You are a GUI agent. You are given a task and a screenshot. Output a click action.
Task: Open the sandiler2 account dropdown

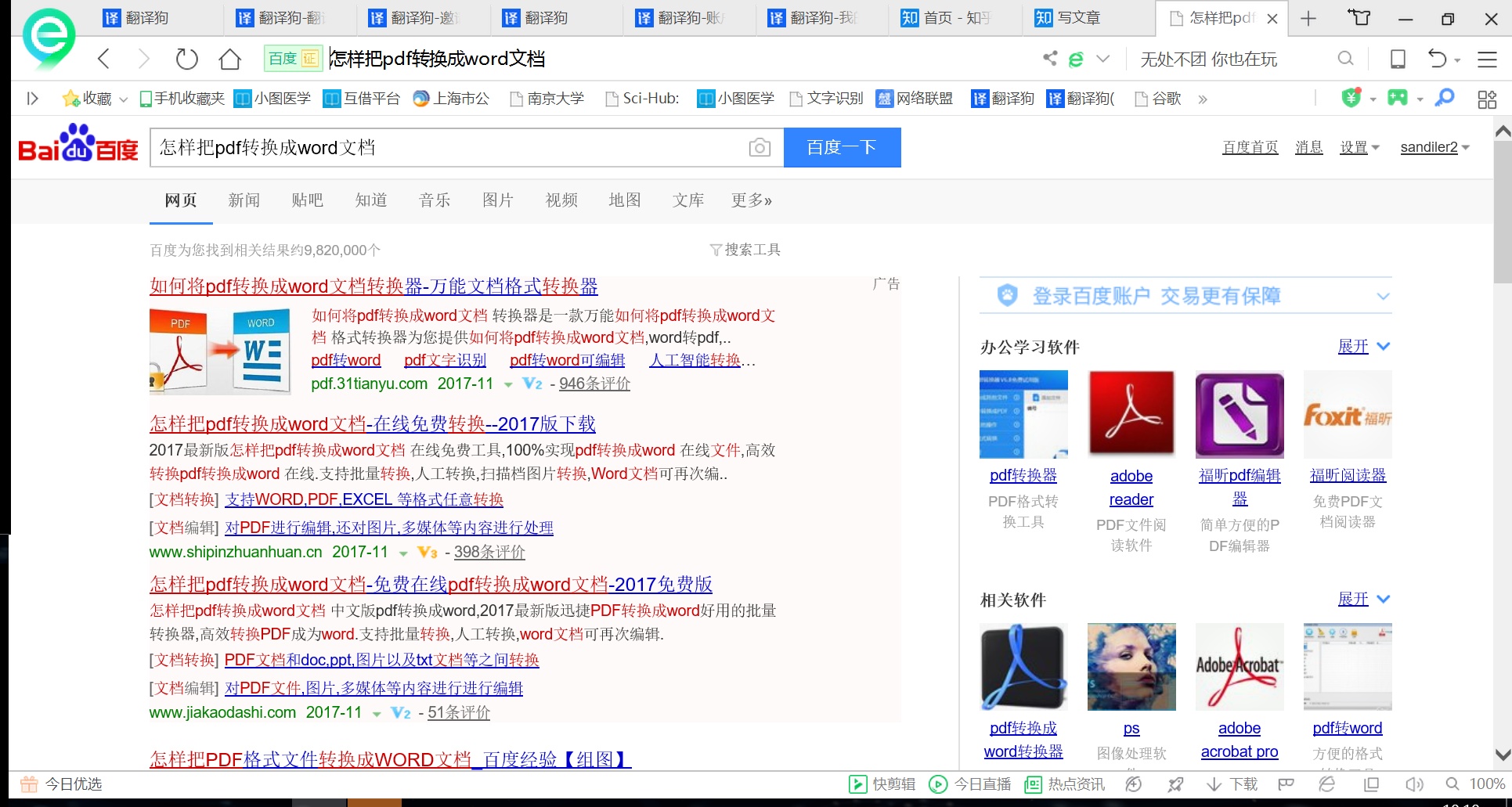1434,147
